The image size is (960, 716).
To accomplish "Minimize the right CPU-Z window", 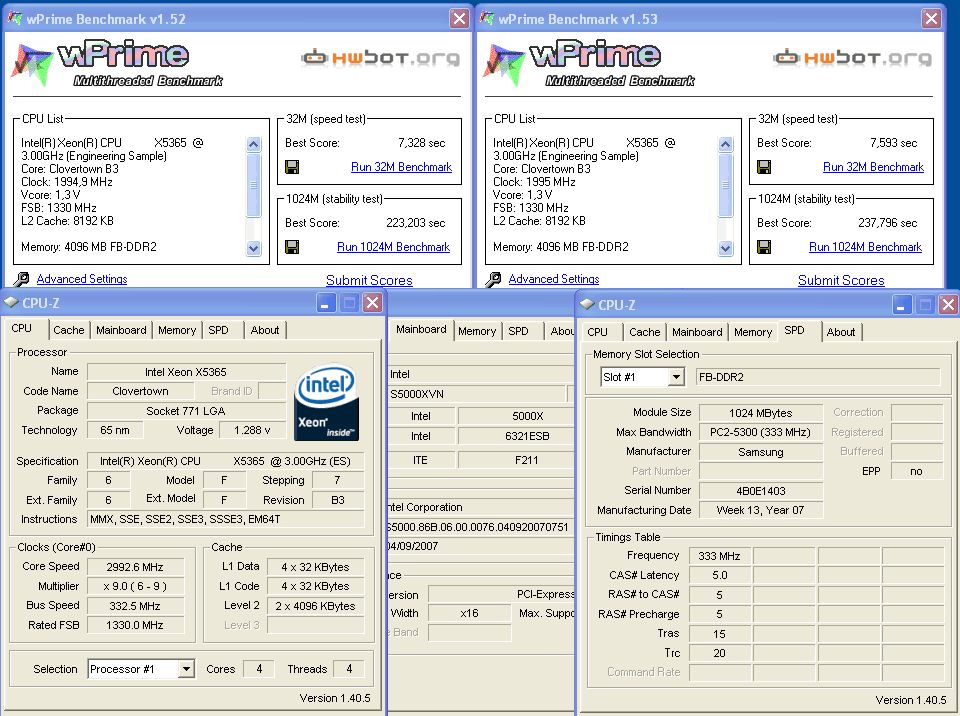I will tap(901, 304).
